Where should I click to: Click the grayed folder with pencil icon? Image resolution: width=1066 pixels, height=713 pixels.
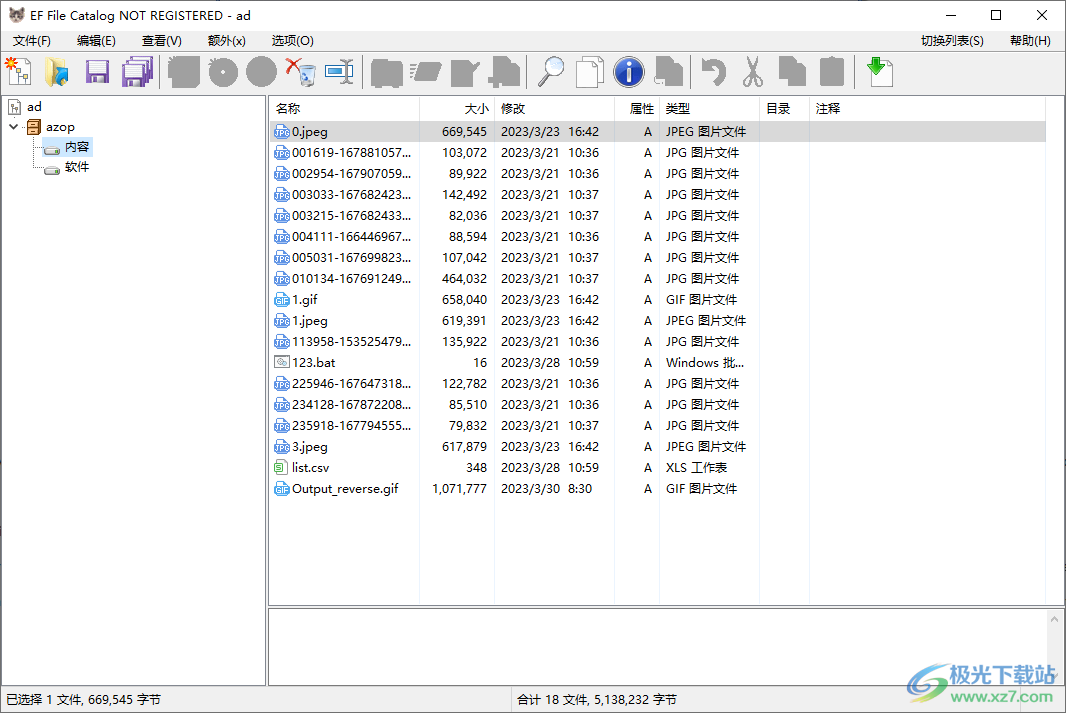coord(465,71)
